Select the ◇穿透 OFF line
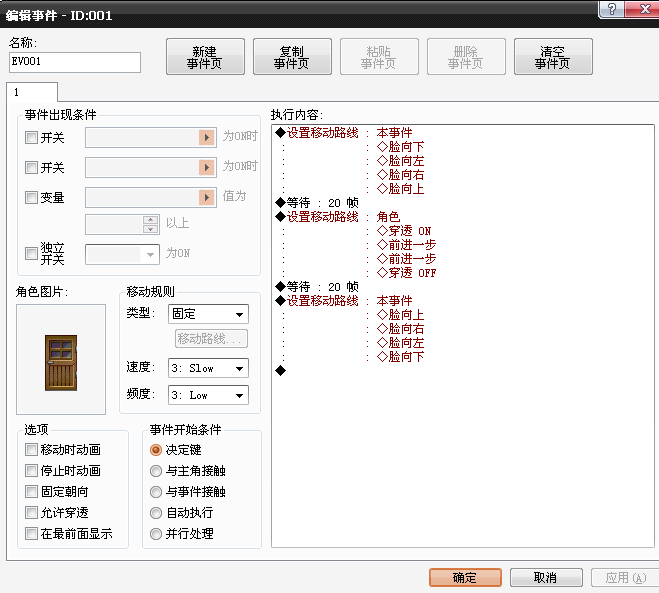Viewport: 659px width, 593px height. pos(406,273)
